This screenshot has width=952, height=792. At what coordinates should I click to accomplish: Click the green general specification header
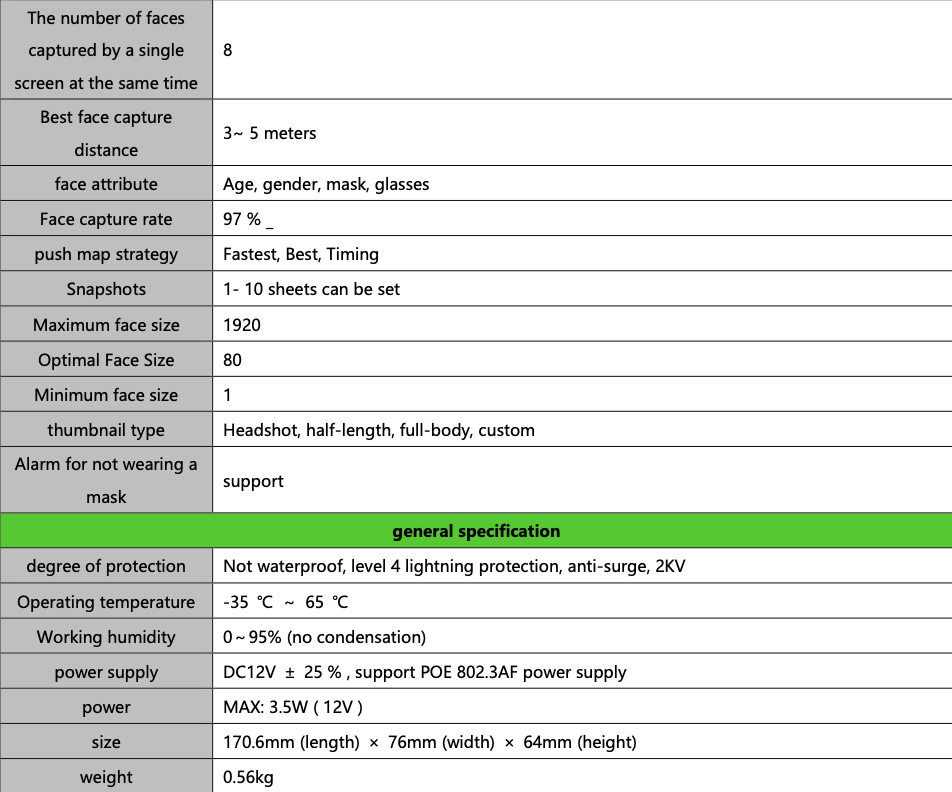476,531
